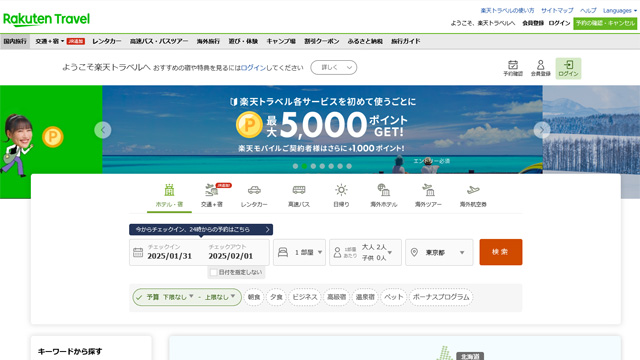Toggle the ビジネス filter chip
Screen dimensions: 640x360
point(305,297)
